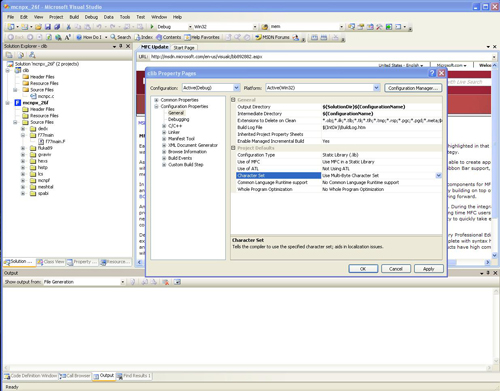The image size is (500, 391).
Task: Click the web page vertical scrollbar down arrow
Action: point(495,255)
